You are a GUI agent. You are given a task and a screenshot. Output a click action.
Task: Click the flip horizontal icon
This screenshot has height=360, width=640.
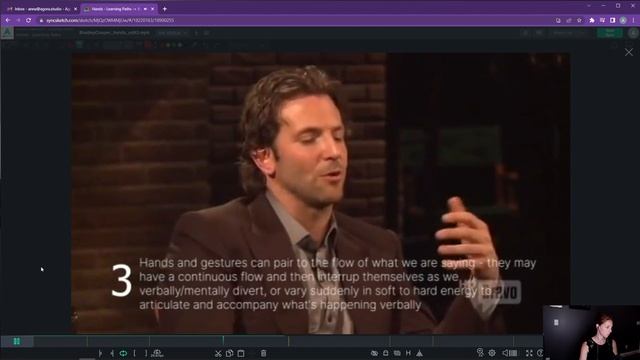[x=408, y=353]
